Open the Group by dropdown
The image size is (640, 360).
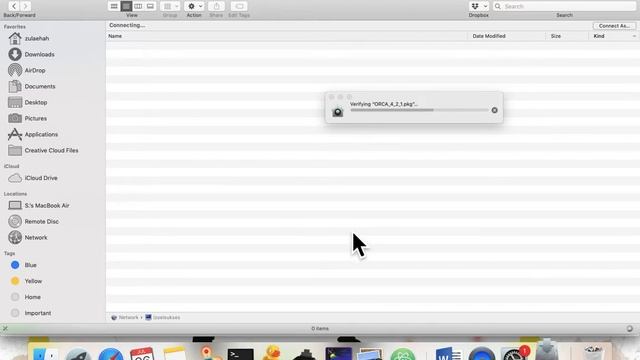tap(170, 6)
